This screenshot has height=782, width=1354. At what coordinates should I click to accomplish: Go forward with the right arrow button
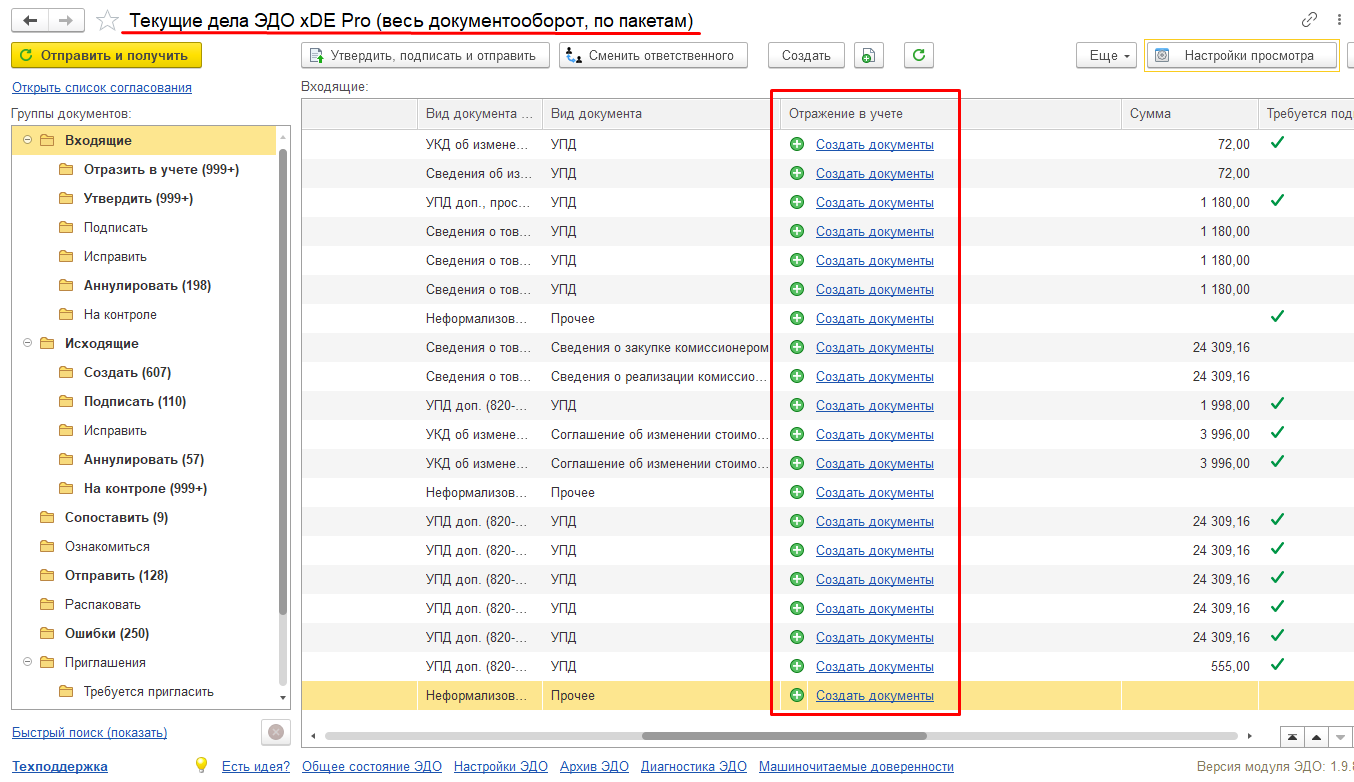pos(65,20)
